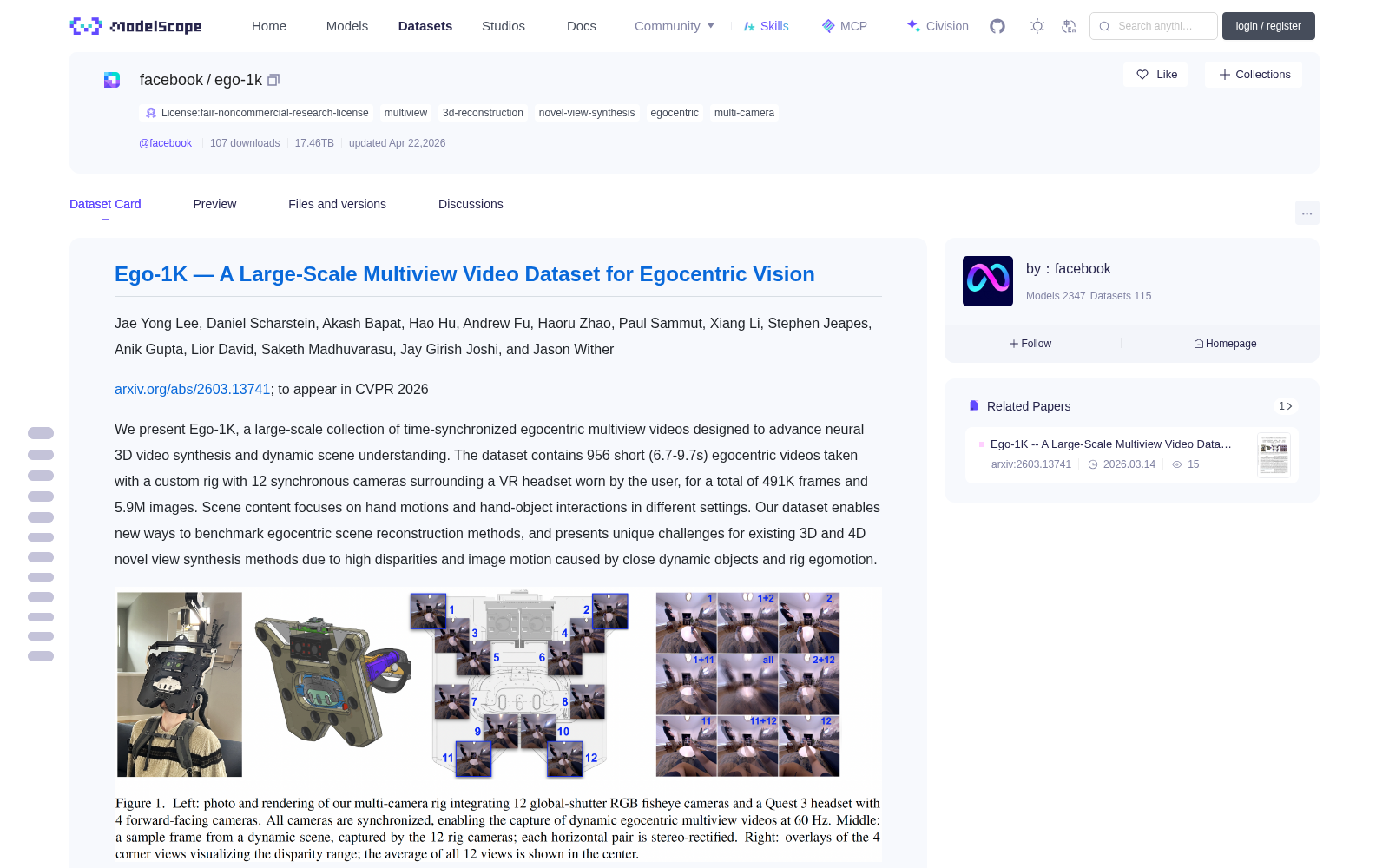The height and width of the screenshot is (868, 1389).
Task: Open the GitHub icon link
Action: click(997, 26)
